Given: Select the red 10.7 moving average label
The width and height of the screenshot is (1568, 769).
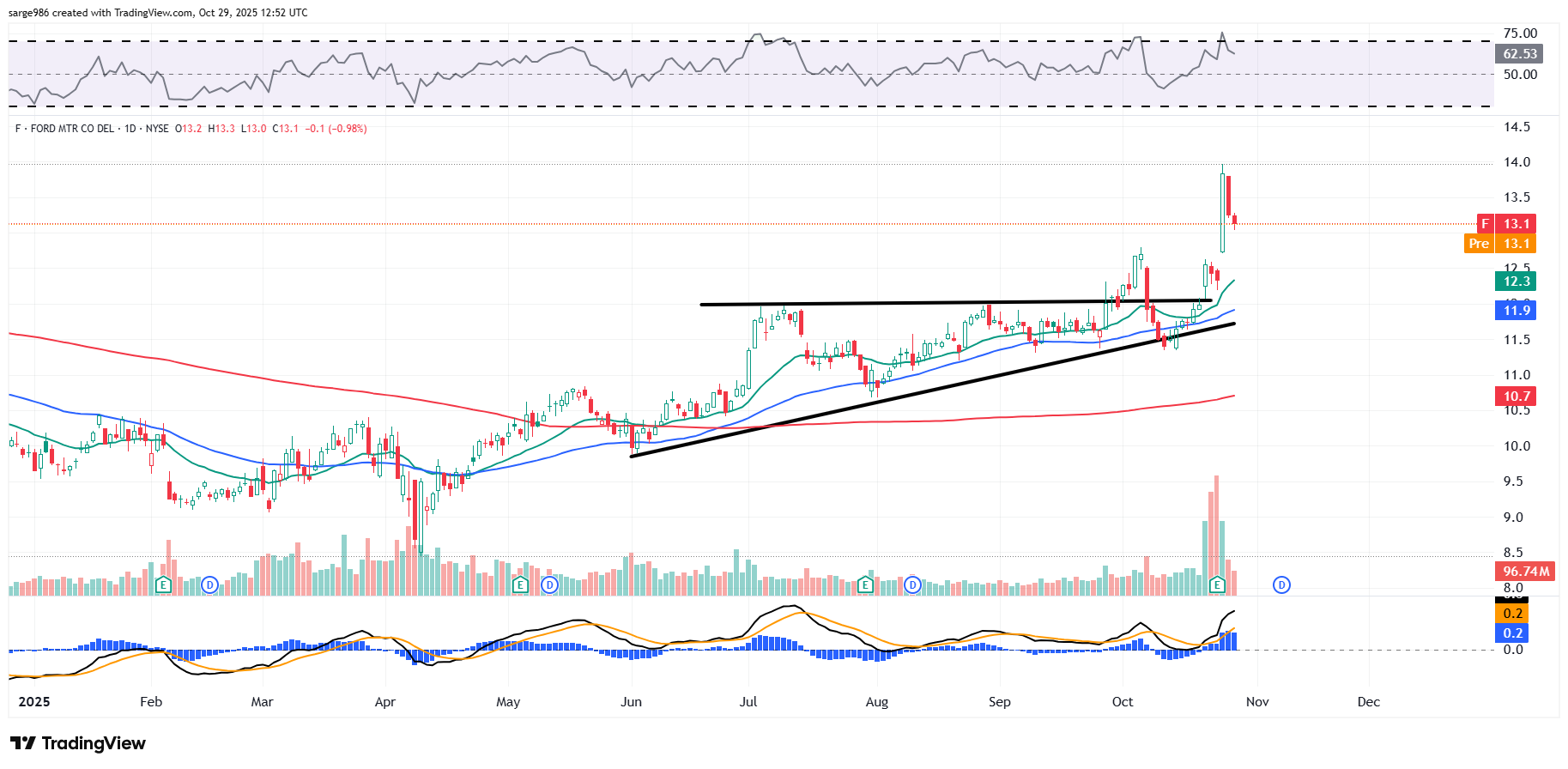Looking at the screenshot, I should tap(1516, 397).
